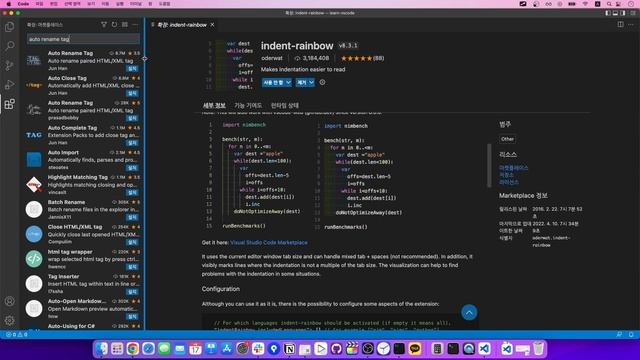640x360 pixels.
Task: Close the indent-rainbow extension tab
Action: pyautogui.click(x=212, y=25)
